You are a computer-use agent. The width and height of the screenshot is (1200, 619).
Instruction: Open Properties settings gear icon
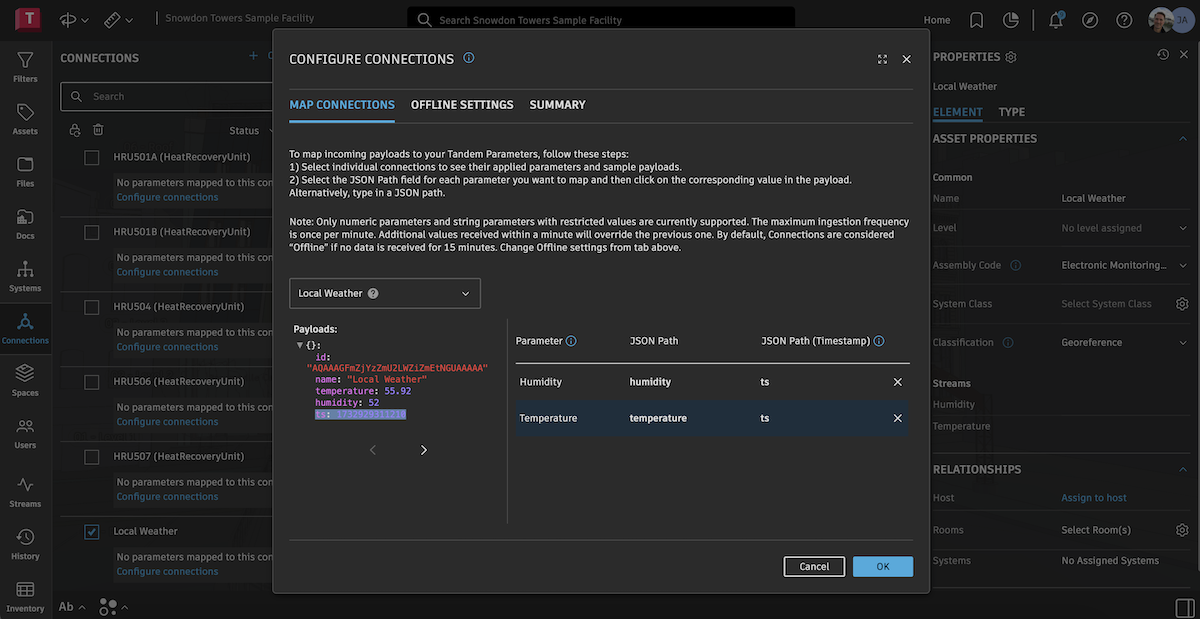(1011, 58)
